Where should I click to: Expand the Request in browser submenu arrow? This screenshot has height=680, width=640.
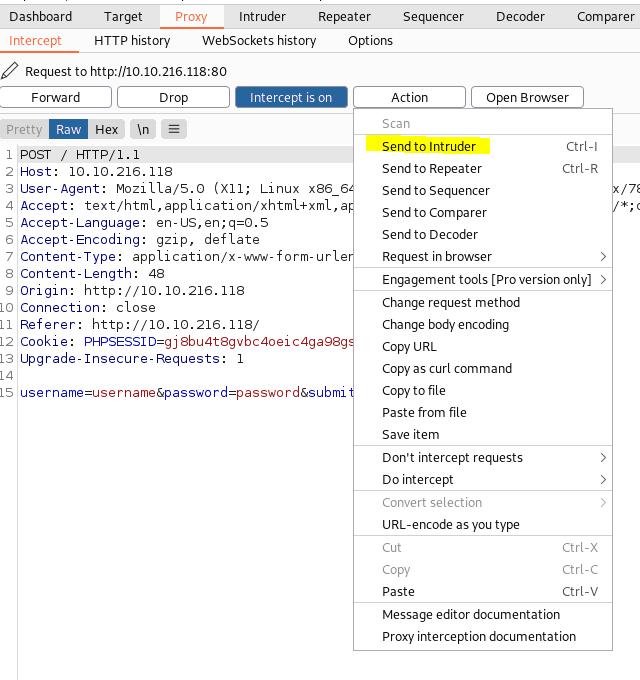603,257
